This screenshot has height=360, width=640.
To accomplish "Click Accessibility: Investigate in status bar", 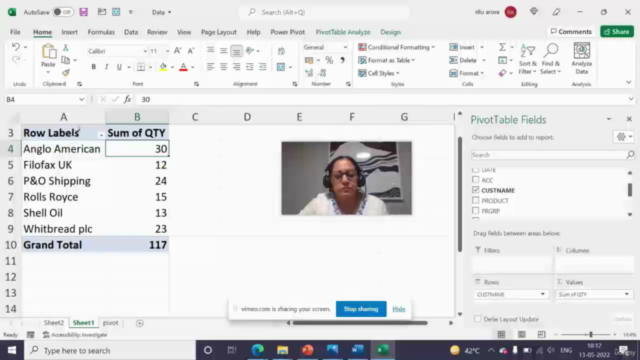I will [x=75, y=335].
